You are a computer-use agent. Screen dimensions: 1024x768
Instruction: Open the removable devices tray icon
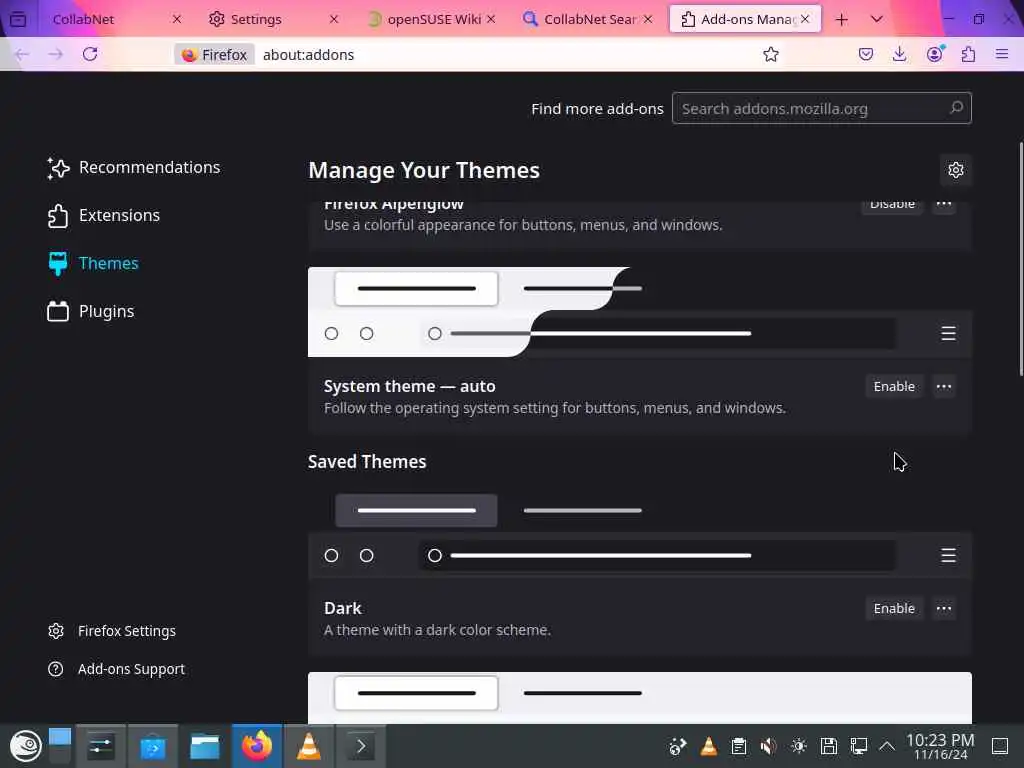click(x=829, y=746)
